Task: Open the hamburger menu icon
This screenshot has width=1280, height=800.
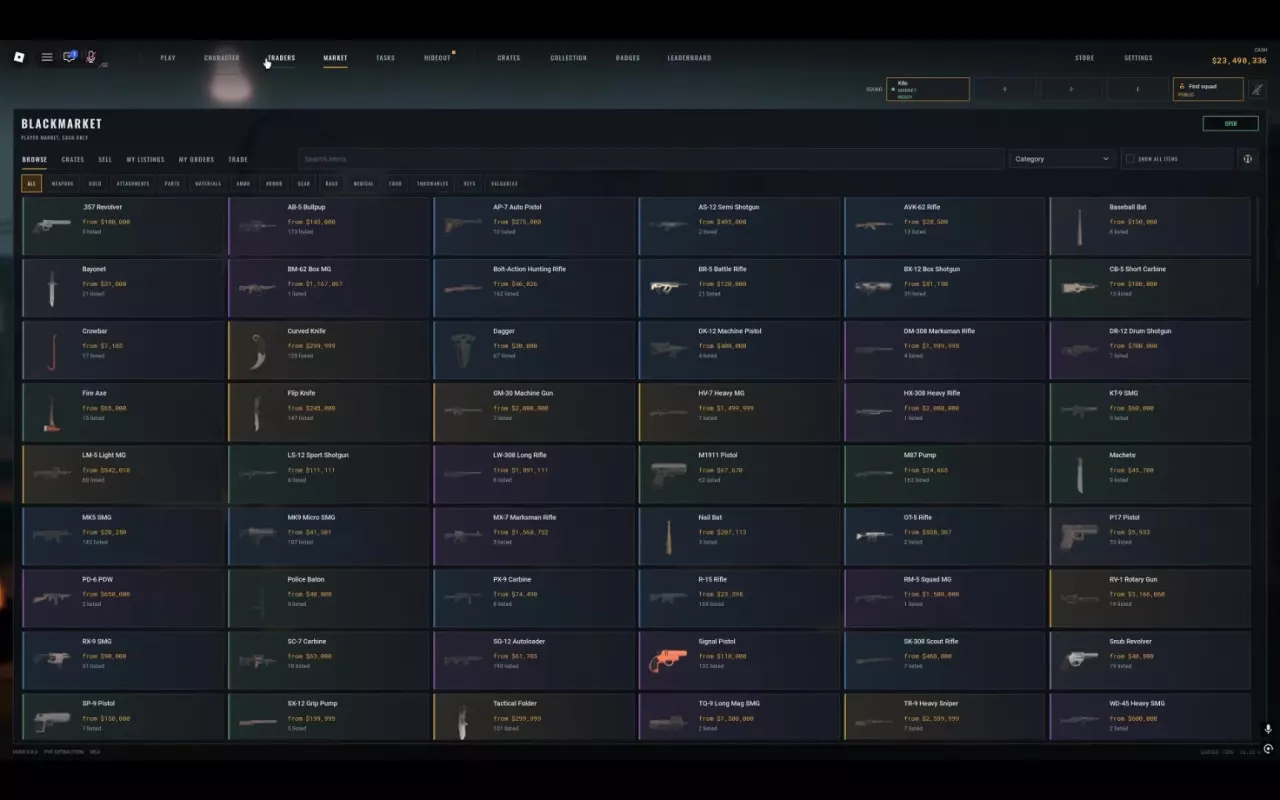Action: [47, 57]
